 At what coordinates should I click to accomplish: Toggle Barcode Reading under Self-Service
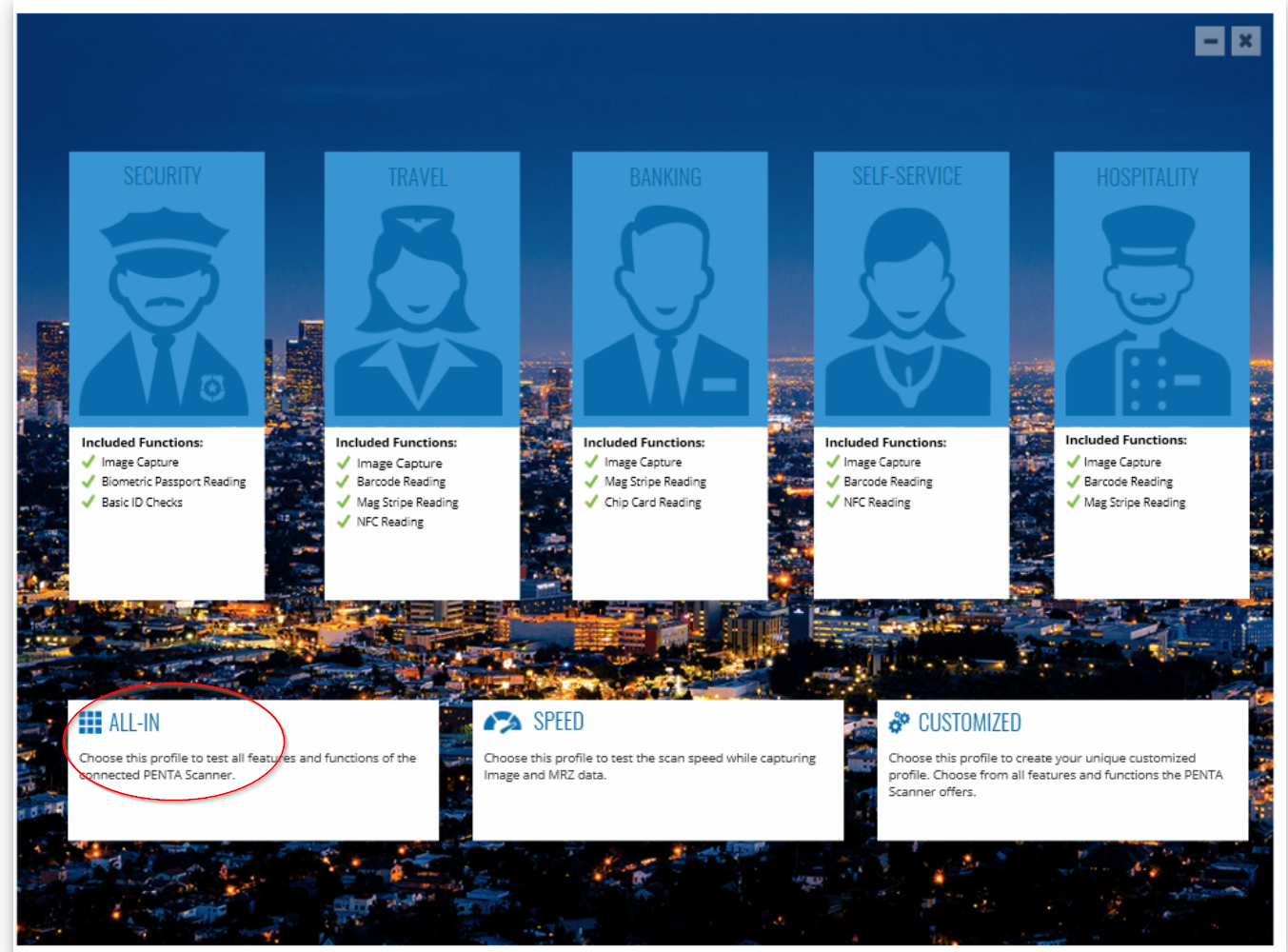(x=832, y=482)
